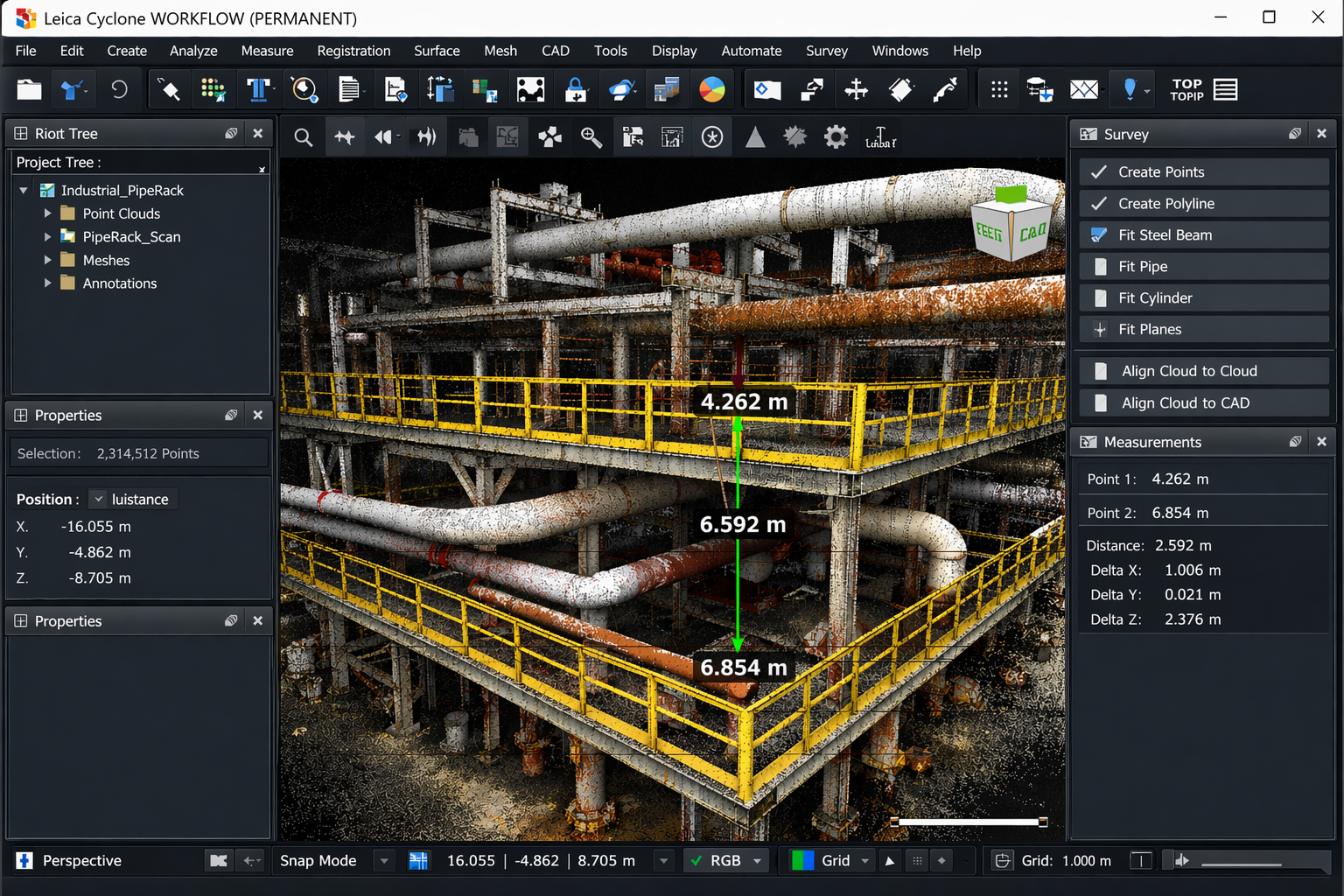Float the Measurements panel via undock icon
The width and height of the screenshot is (1344, 896).
(1295, 442)
